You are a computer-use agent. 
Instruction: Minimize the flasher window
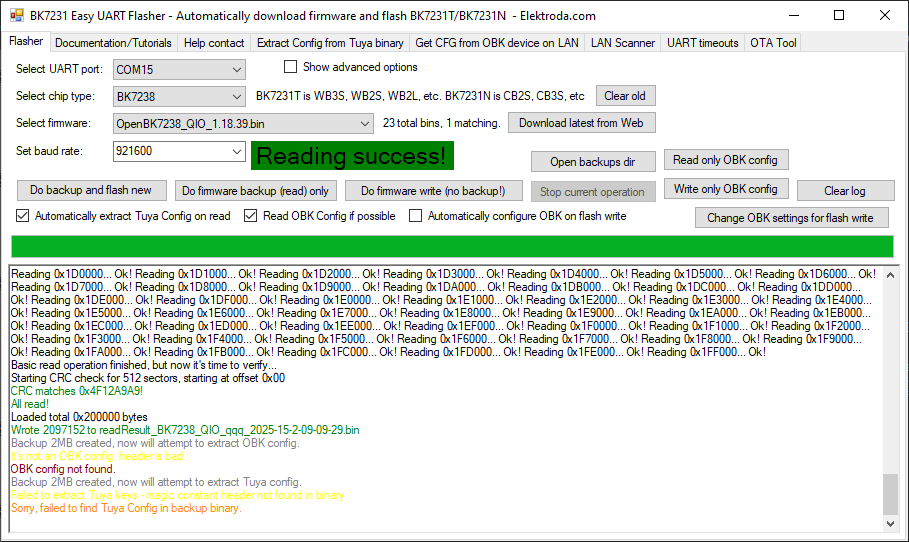point(794,16)
